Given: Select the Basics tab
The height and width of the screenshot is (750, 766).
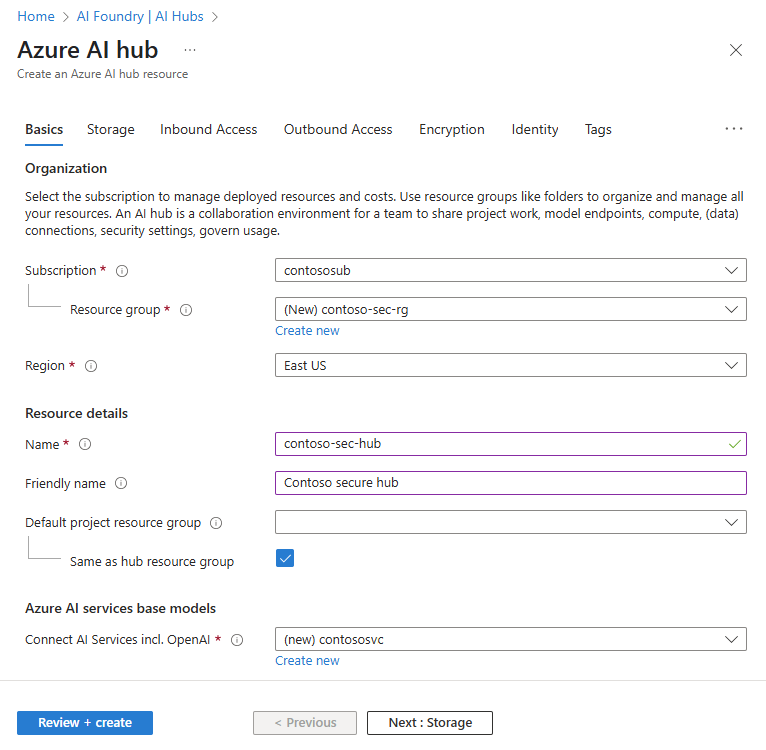Looking at the screenshot, I should pos(44,129).
